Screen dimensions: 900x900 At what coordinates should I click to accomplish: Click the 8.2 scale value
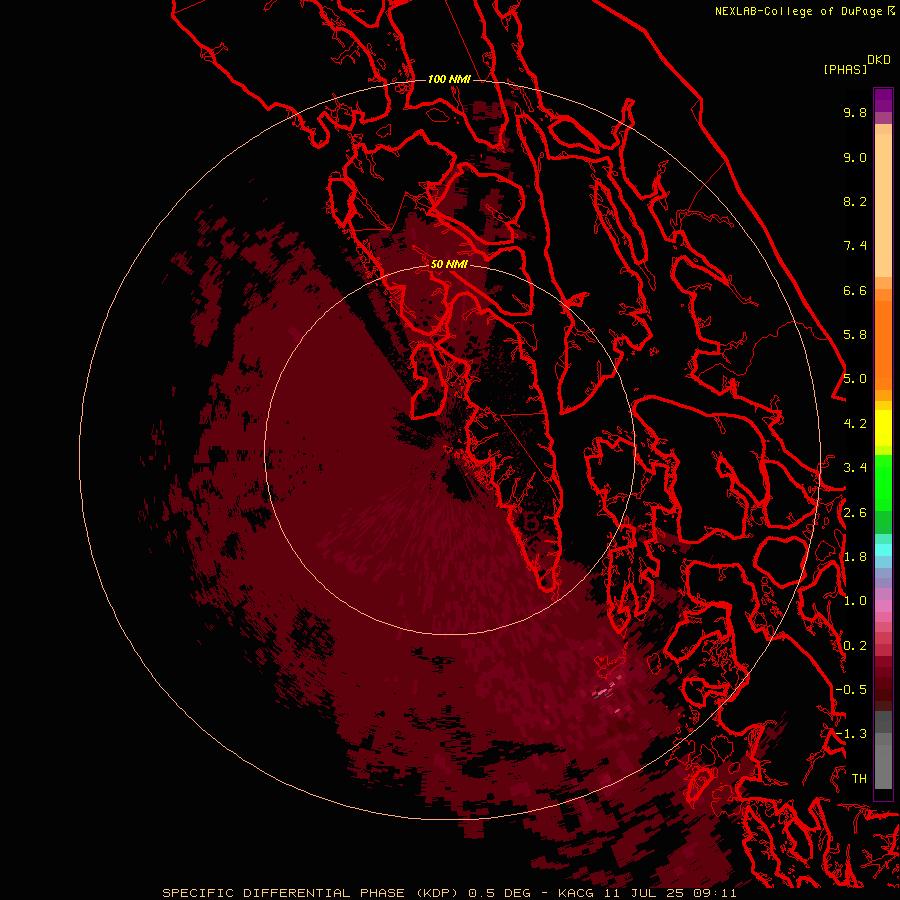click(855, 201)
